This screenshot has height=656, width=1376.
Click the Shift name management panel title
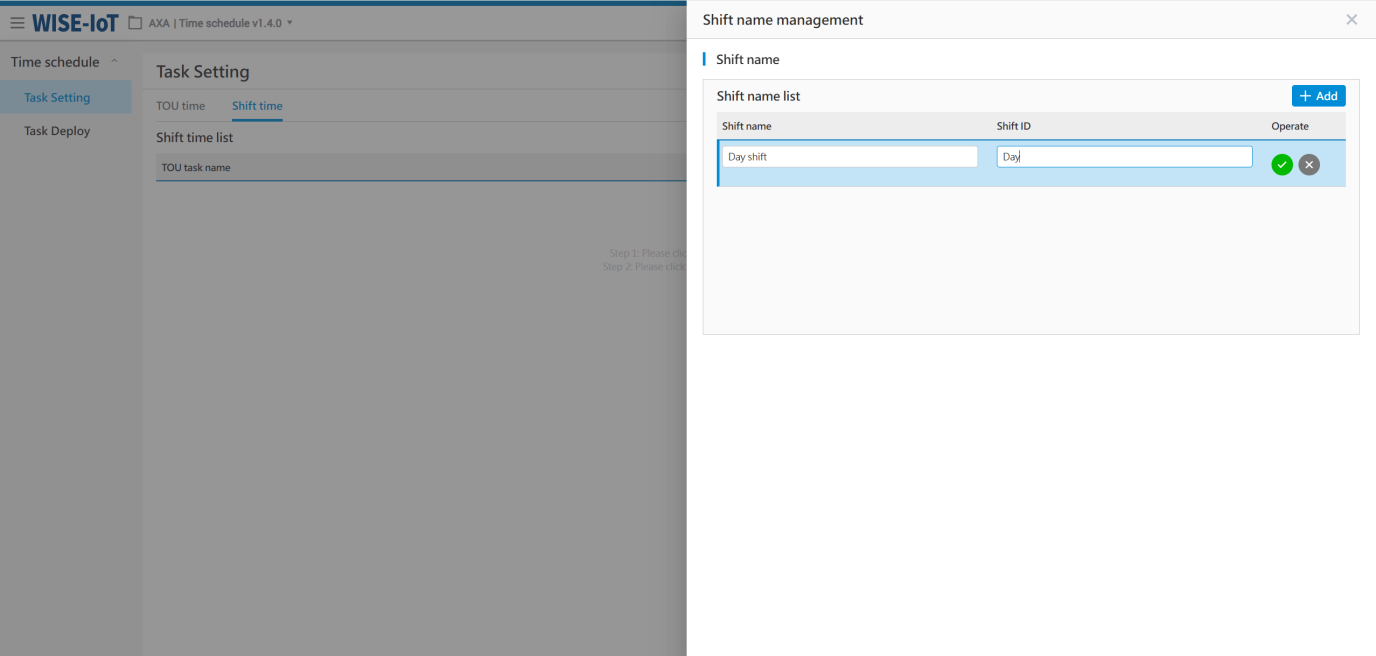(783, 20)
